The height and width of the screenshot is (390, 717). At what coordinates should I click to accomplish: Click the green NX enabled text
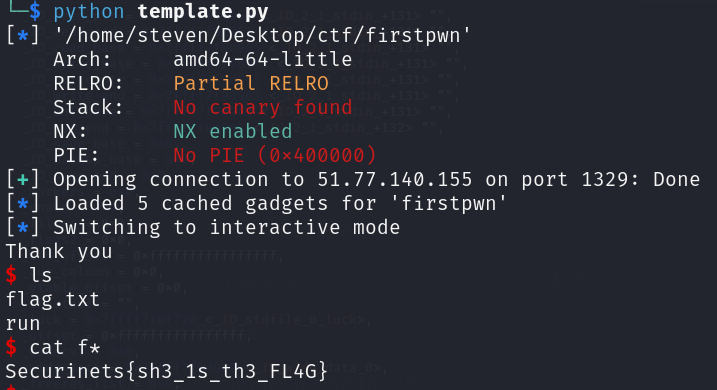coord(232,131)
